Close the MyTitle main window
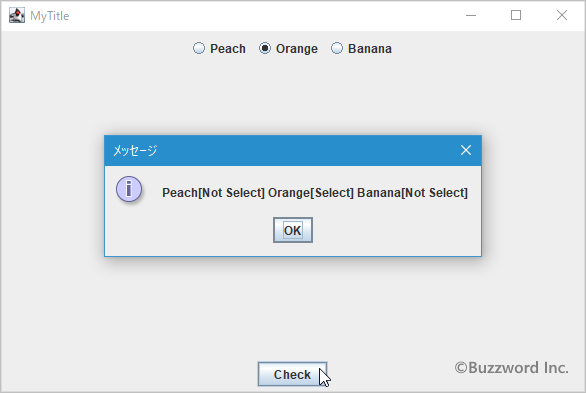Screen dimensions: 586x393 [x=562, y=15]
